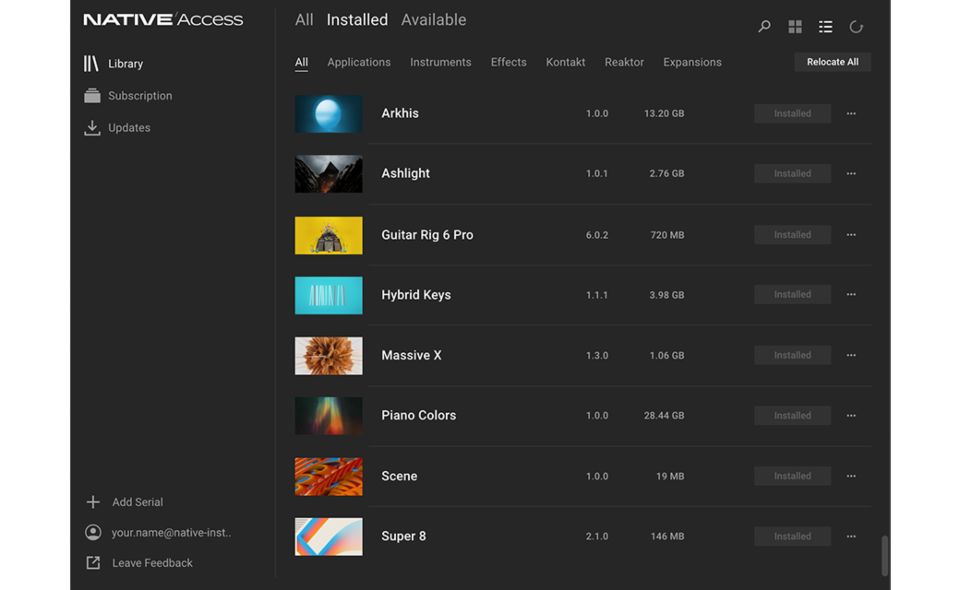960x590 pixels.
Task: Click the Add Serial plus icon
Action: (x=93, y=502)
